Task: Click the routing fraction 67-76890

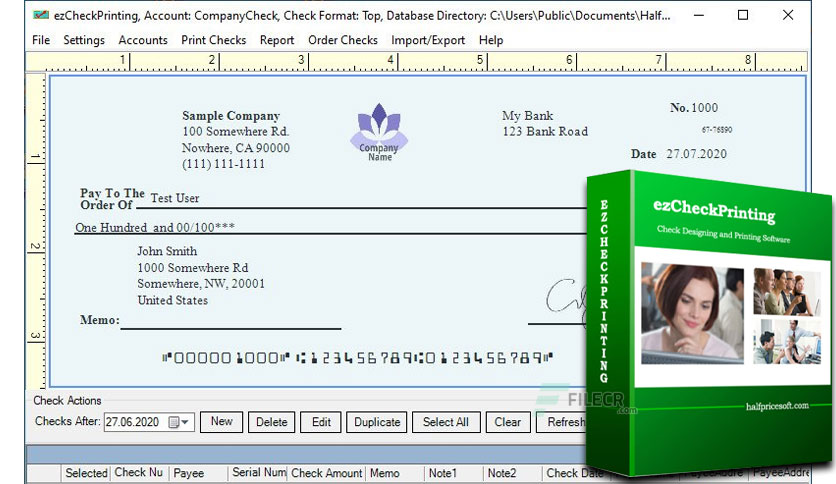Action: [x=717, y=130]
